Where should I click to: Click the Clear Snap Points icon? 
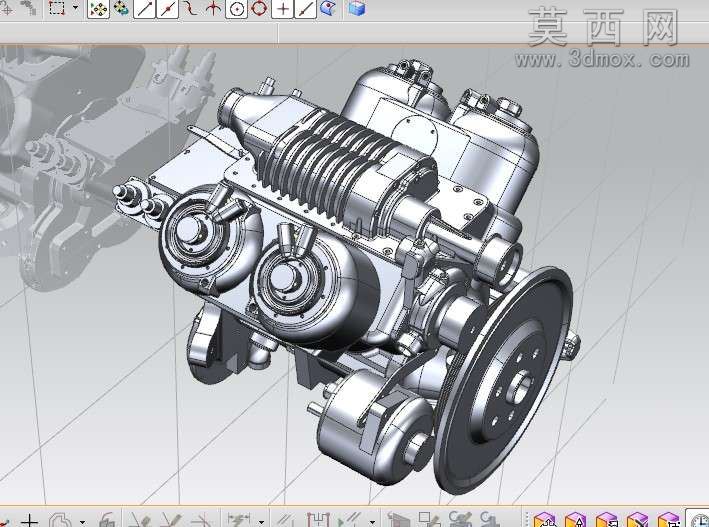121,8
